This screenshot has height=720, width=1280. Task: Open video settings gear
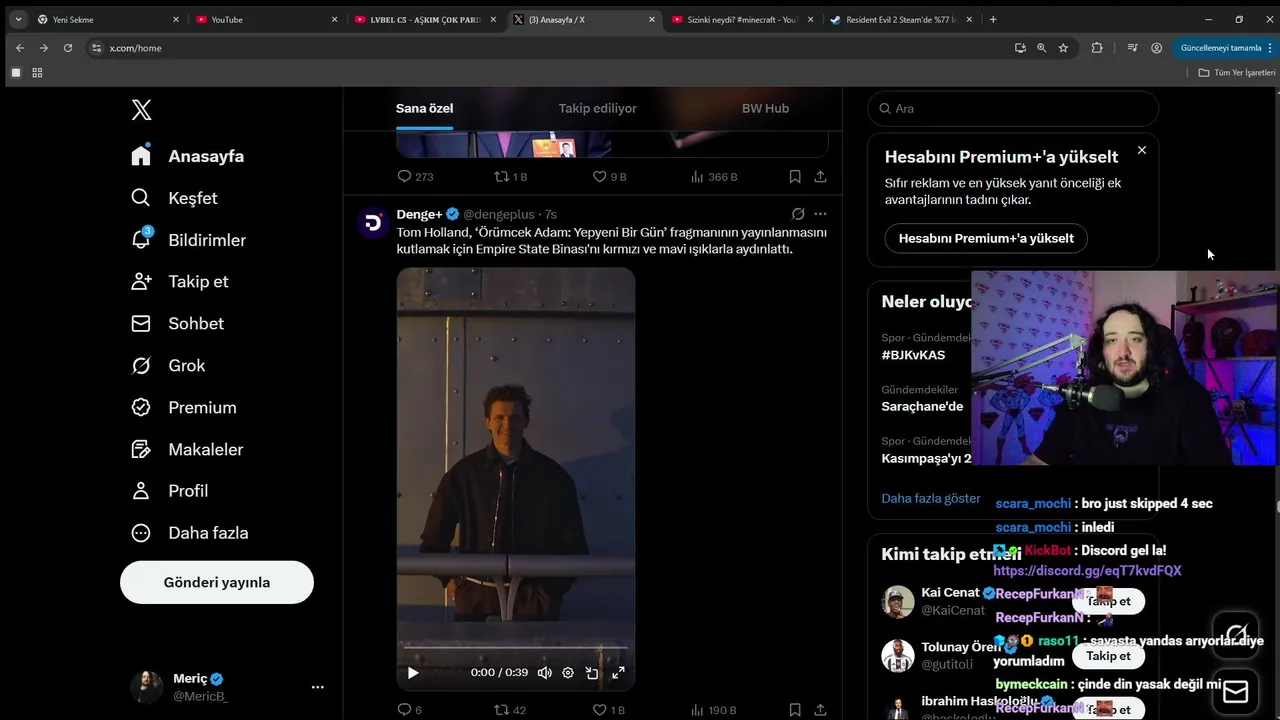coord(568,673)
